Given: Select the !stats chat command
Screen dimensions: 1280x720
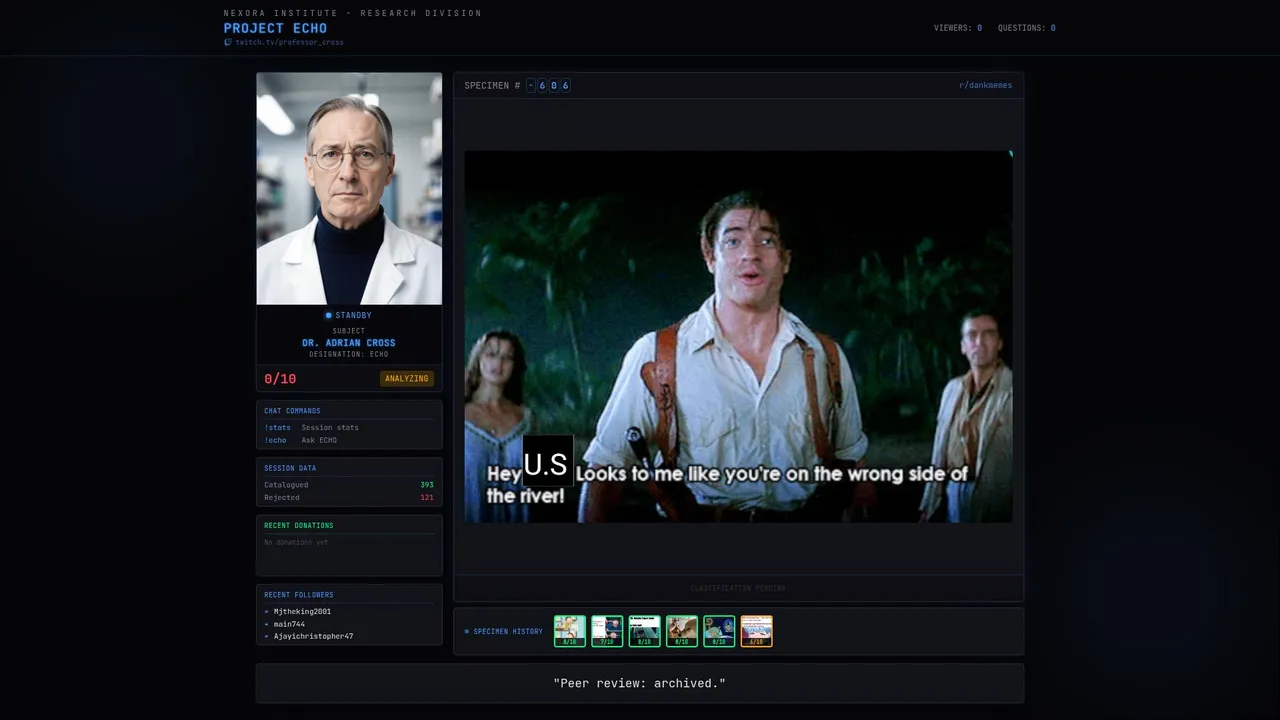Looking at the screenshot, I should pyautogui.click(x=277, y=428).
